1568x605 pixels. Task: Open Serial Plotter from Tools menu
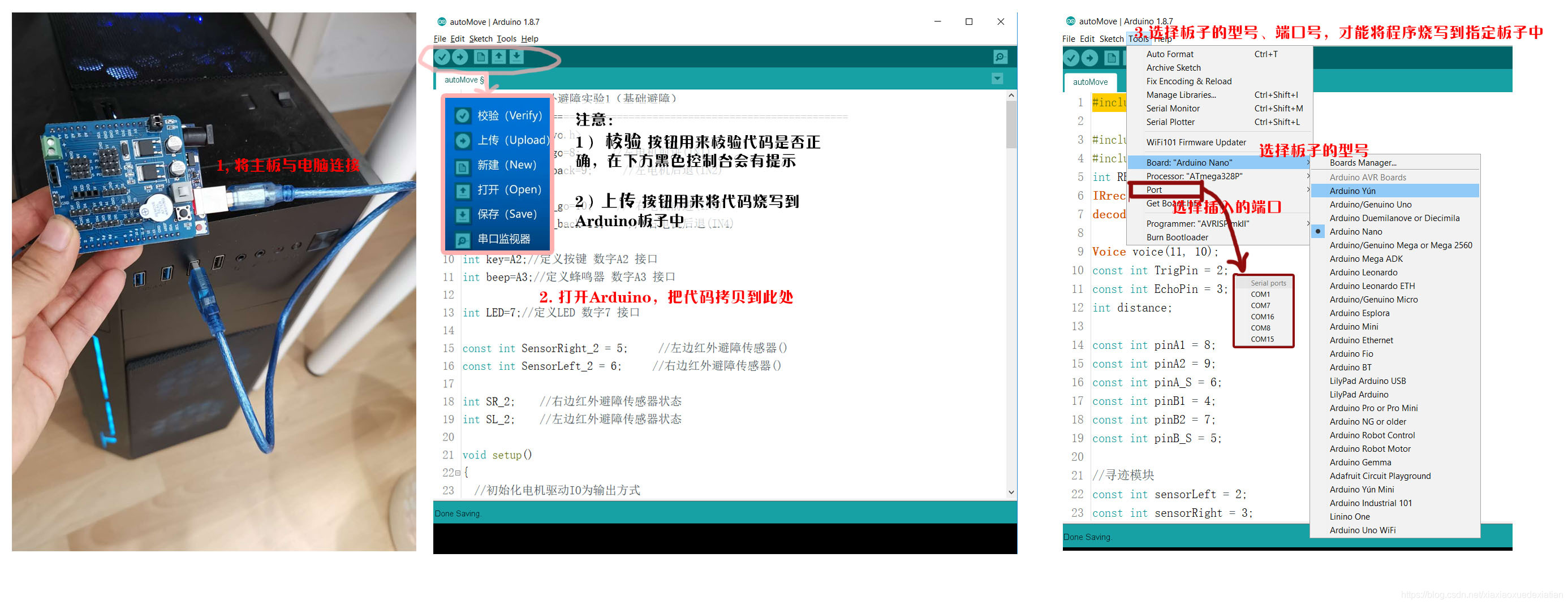click(x=1218, y=122)
